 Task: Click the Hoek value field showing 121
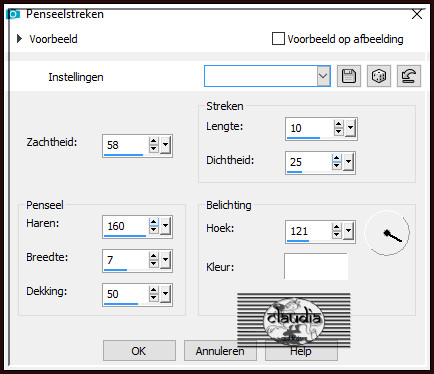tap(309, 231)
